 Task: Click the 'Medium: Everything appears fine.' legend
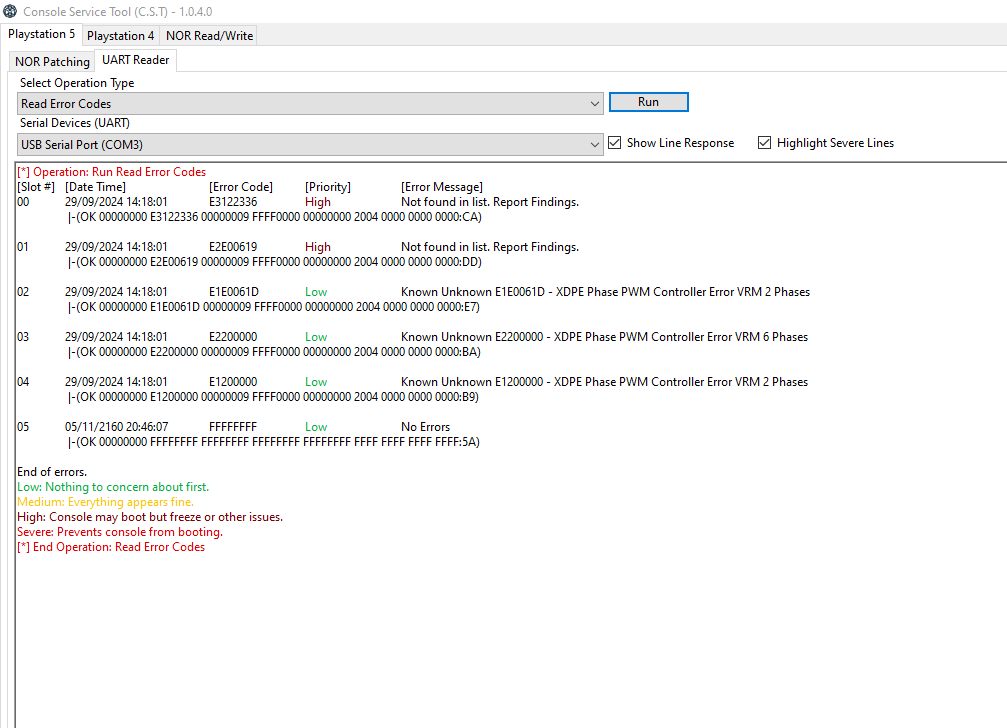pos(105,502)
